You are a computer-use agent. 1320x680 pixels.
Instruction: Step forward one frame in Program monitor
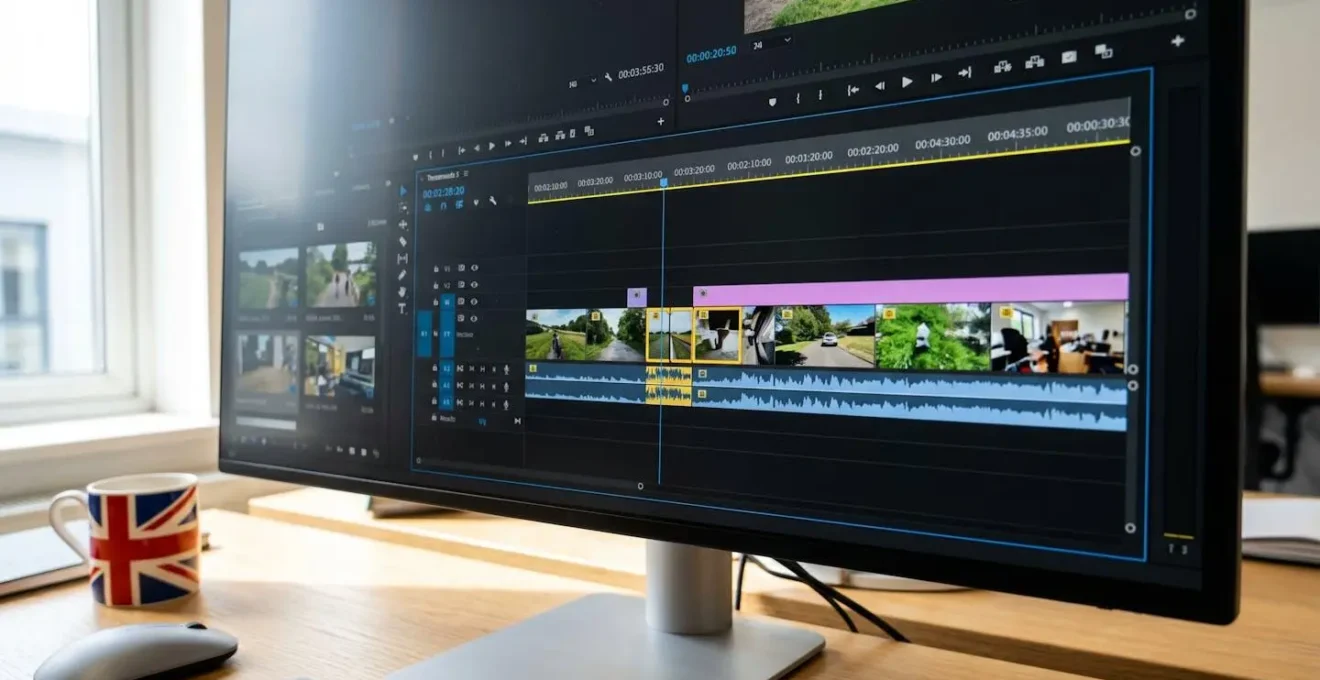[936, 78]
